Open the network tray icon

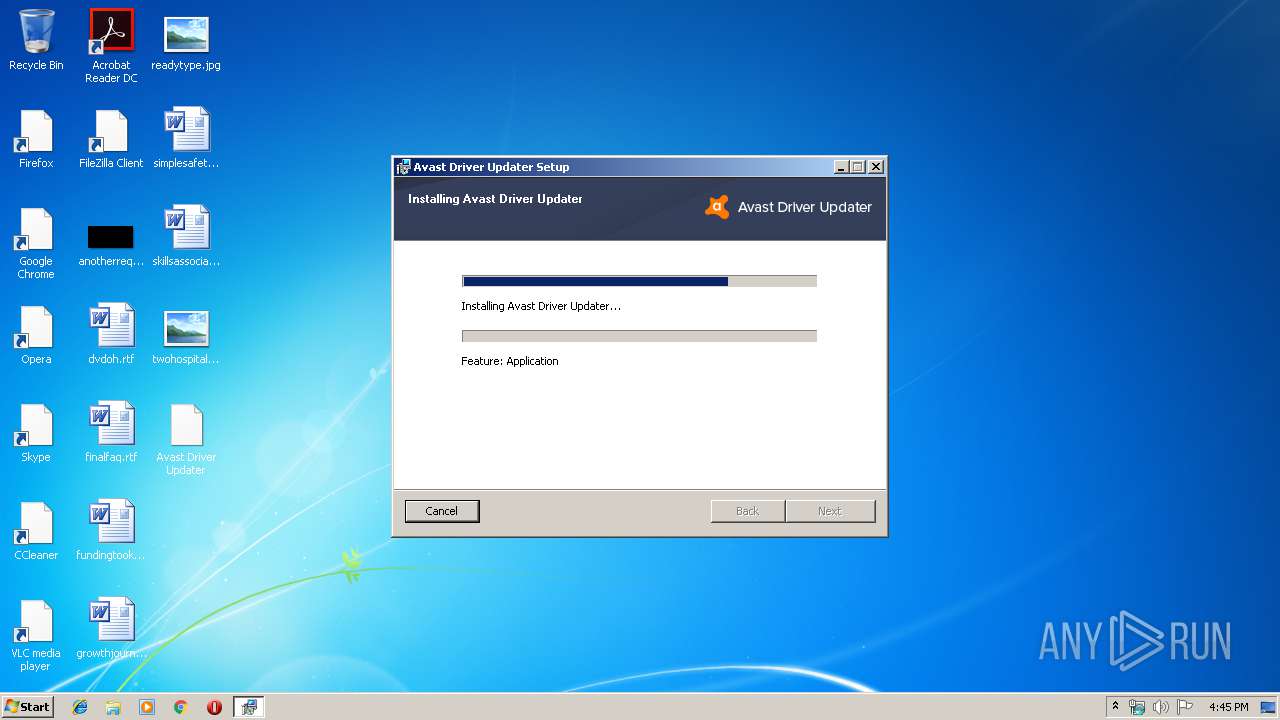click(1137, 707)
